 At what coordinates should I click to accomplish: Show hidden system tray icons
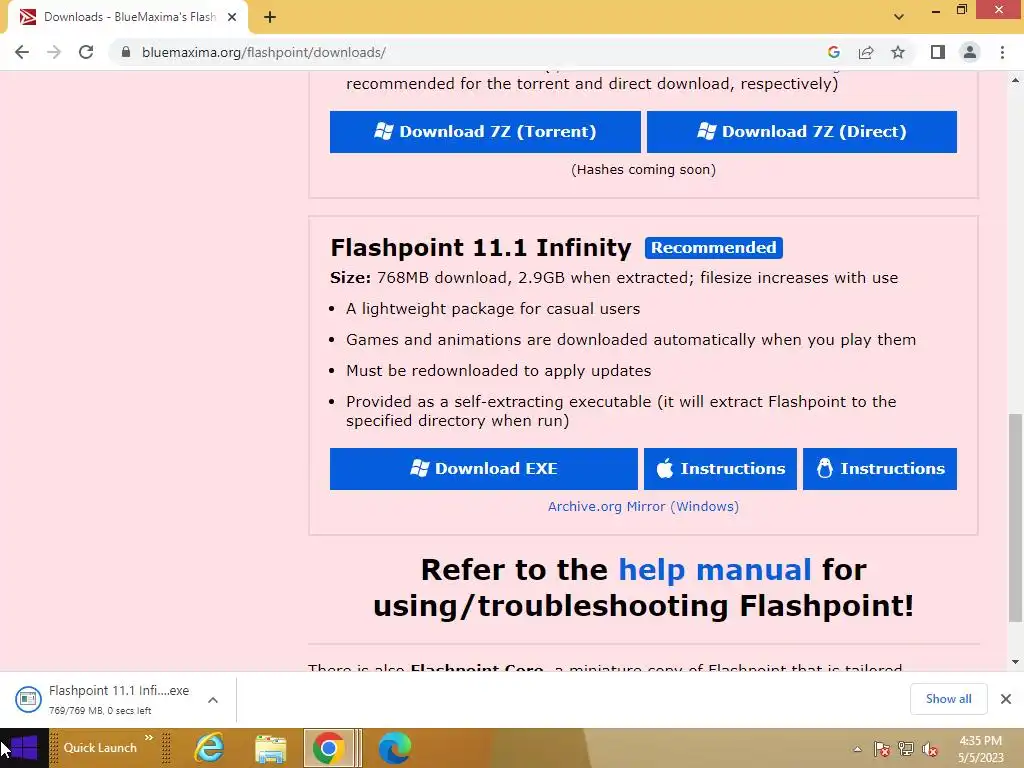click(x=857, y=749)
